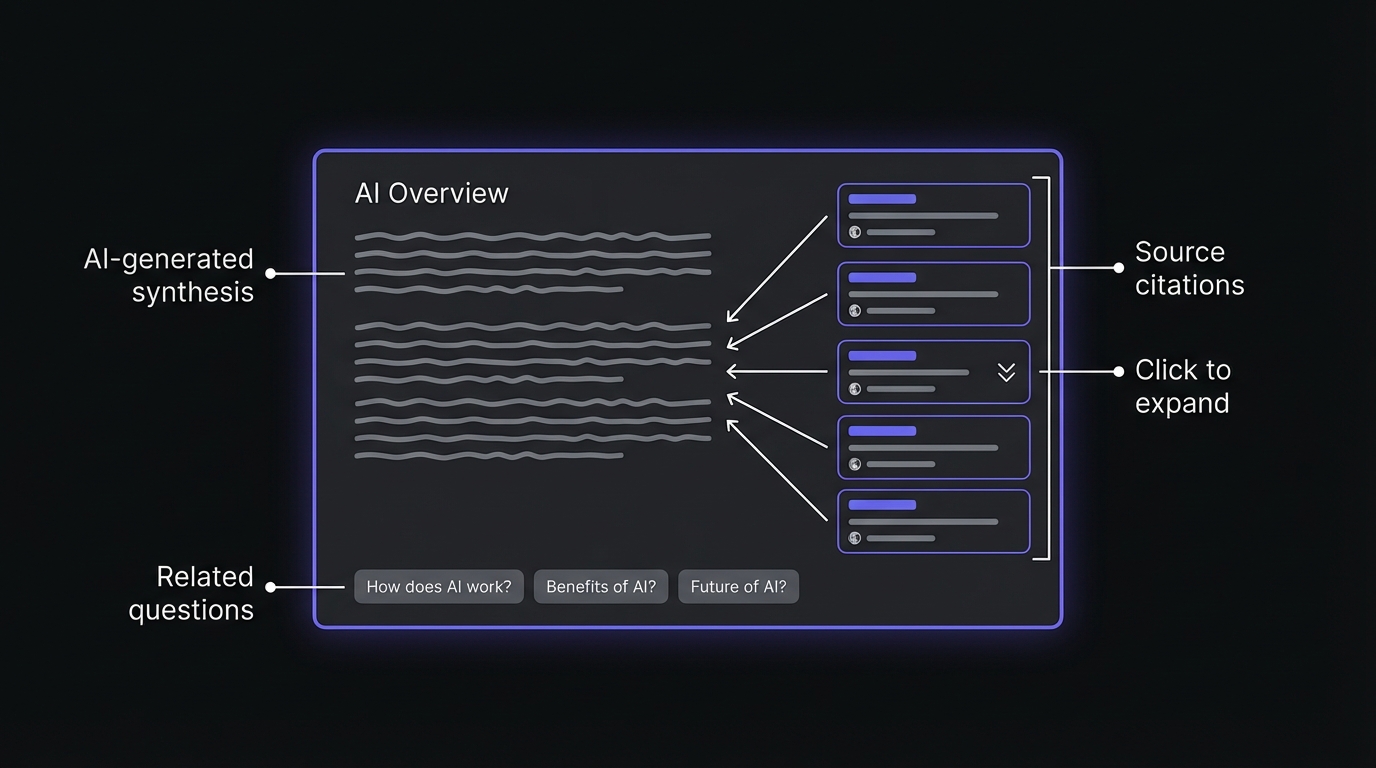The image size is (1376, 768).
Task: Open the purple title of the fourth source card
Action: point(882,431)
